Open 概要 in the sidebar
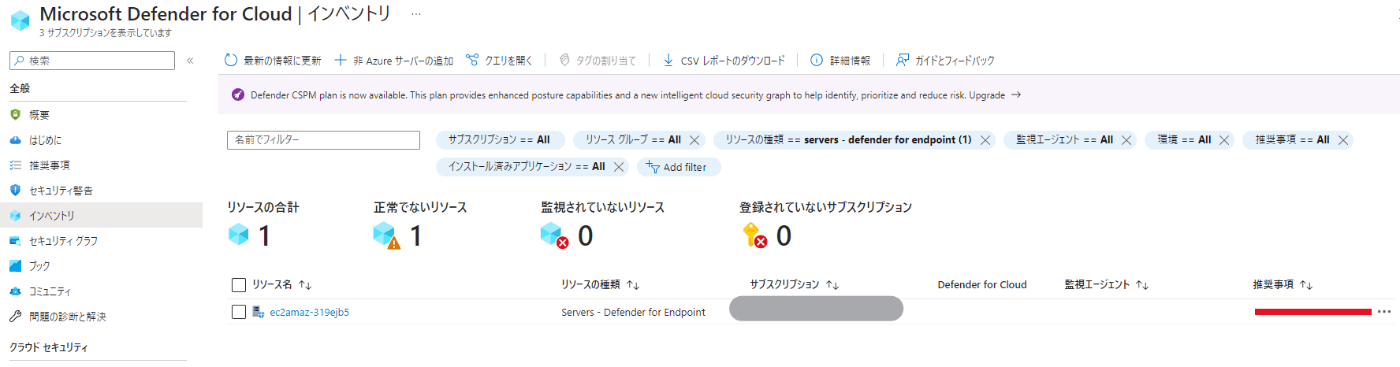The image size is (1400, 367). tap(39, 115)
